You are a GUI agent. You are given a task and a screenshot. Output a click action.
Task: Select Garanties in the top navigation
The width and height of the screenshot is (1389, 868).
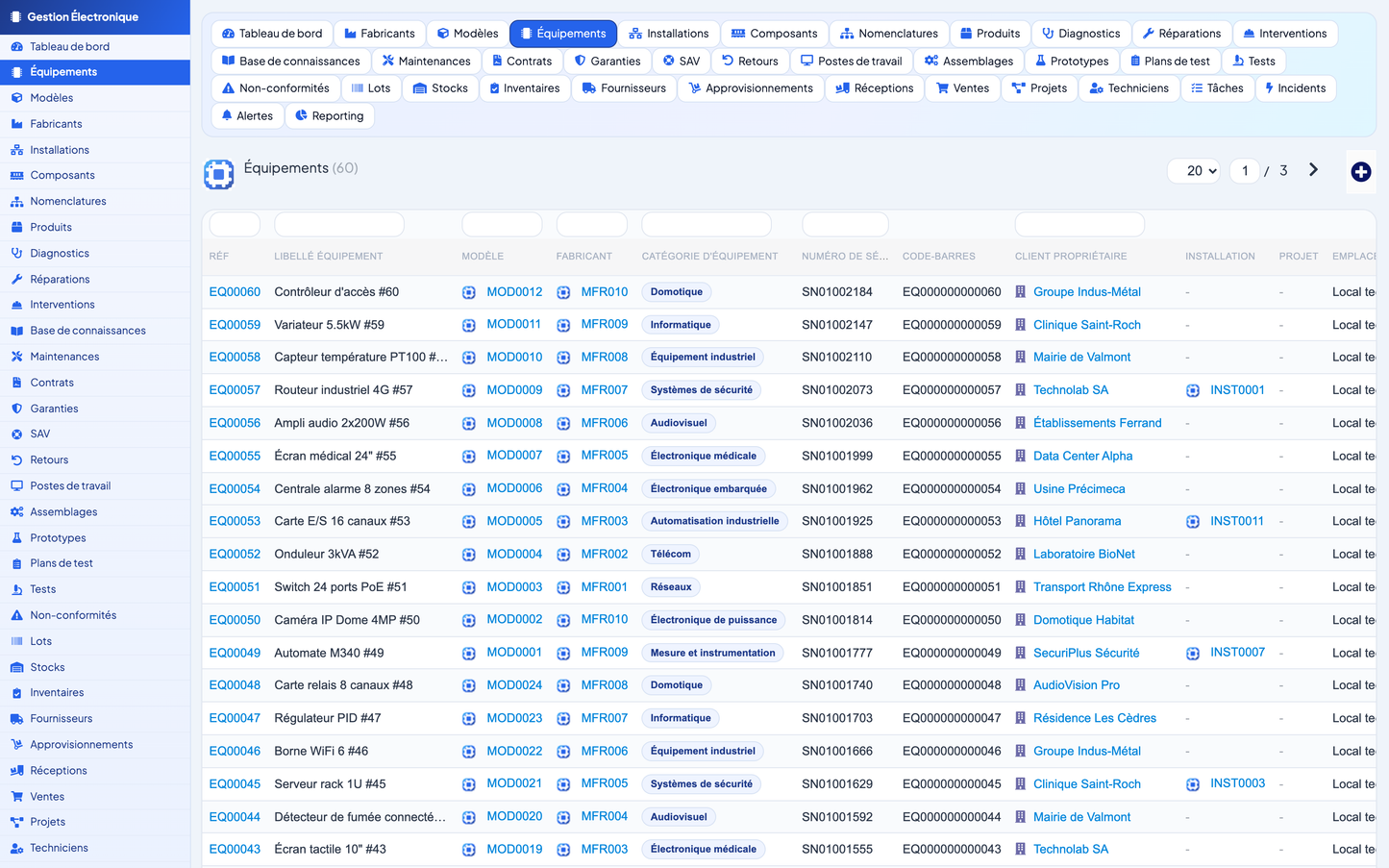[x=607, y=61]
